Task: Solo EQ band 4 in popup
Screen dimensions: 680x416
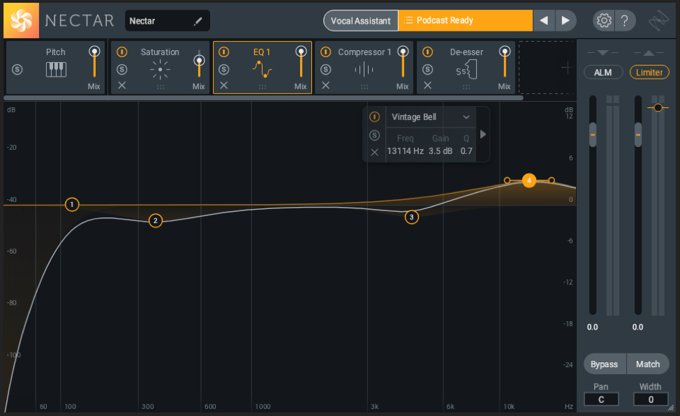Action: 374,135
